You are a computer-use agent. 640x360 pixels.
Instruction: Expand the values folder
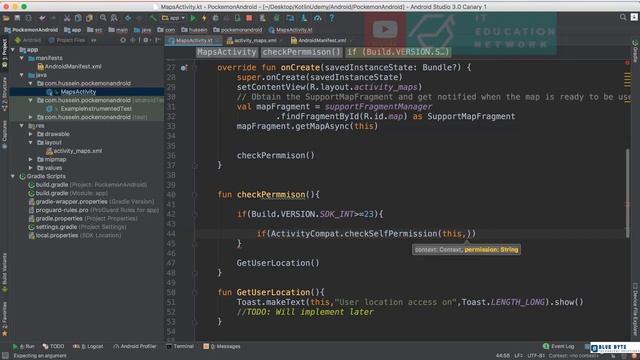pyautogui.click(x=31, y=168)
